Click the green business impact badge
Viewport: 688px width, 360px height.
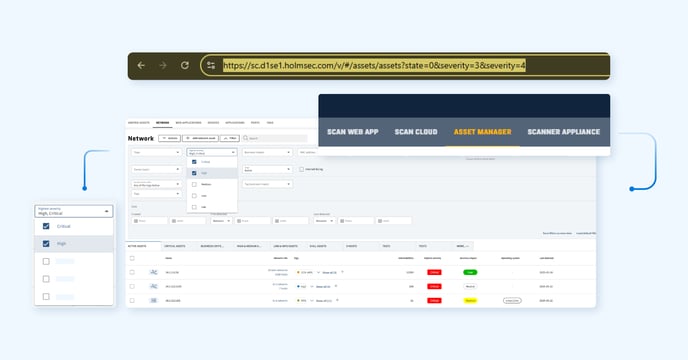pyautogui.click(x=470, y=272)
